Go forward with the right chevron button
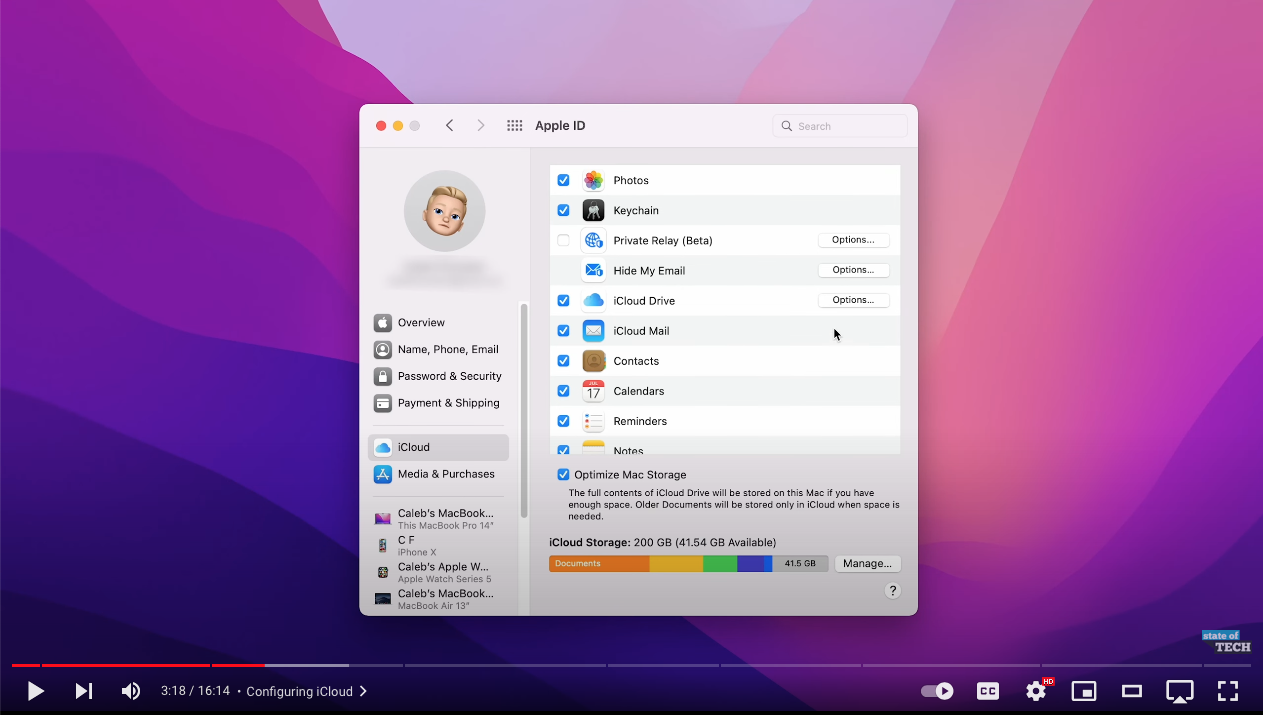 [x=481, y=126]
